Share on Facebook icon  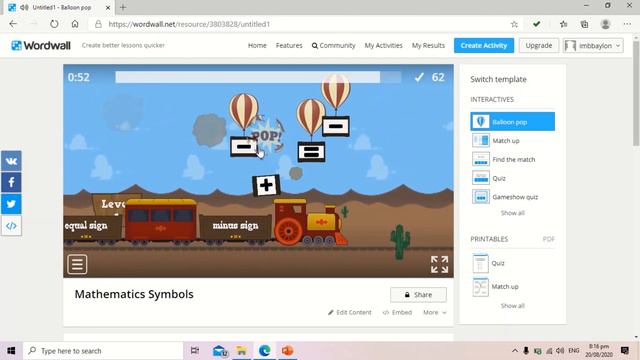point(11,182)
